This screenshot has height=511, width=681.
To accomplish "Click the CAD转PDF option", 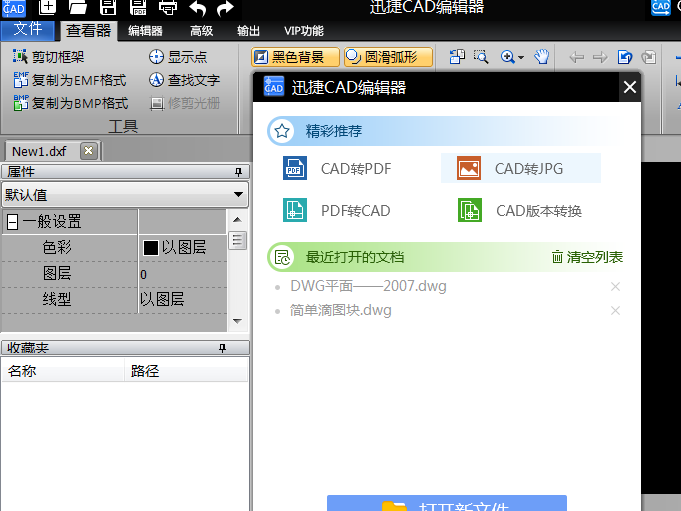I will pos(337,168).
